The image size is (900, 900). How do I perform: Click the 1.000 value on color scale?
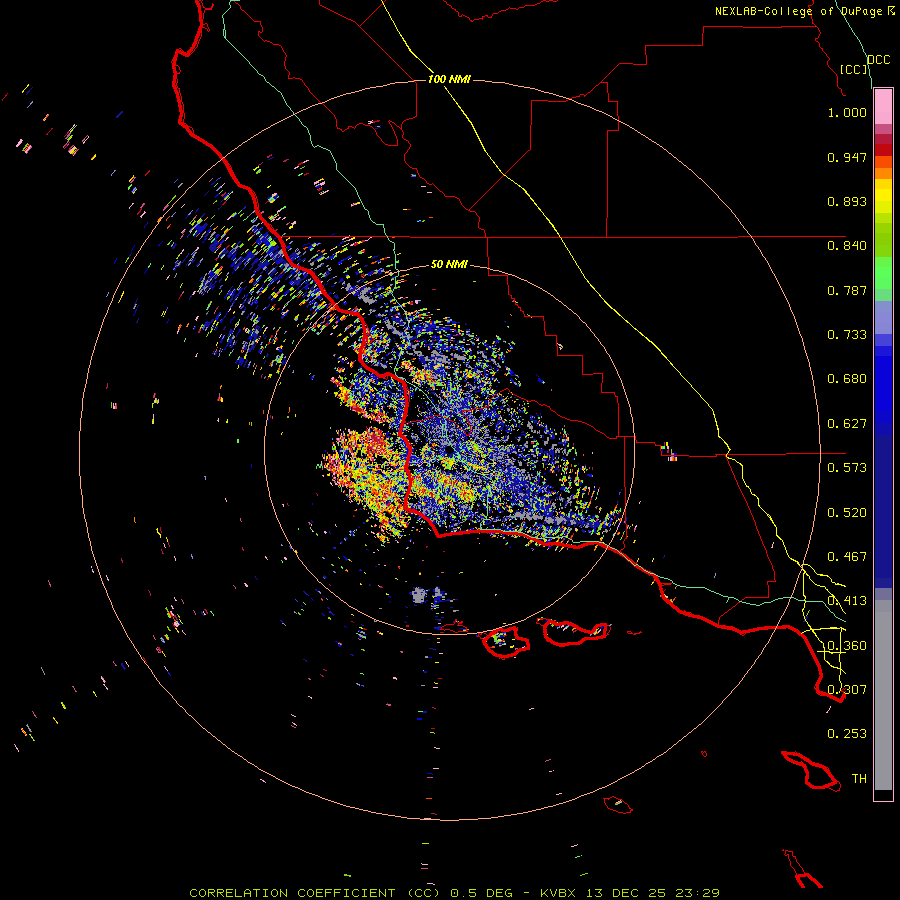(847, 112)
